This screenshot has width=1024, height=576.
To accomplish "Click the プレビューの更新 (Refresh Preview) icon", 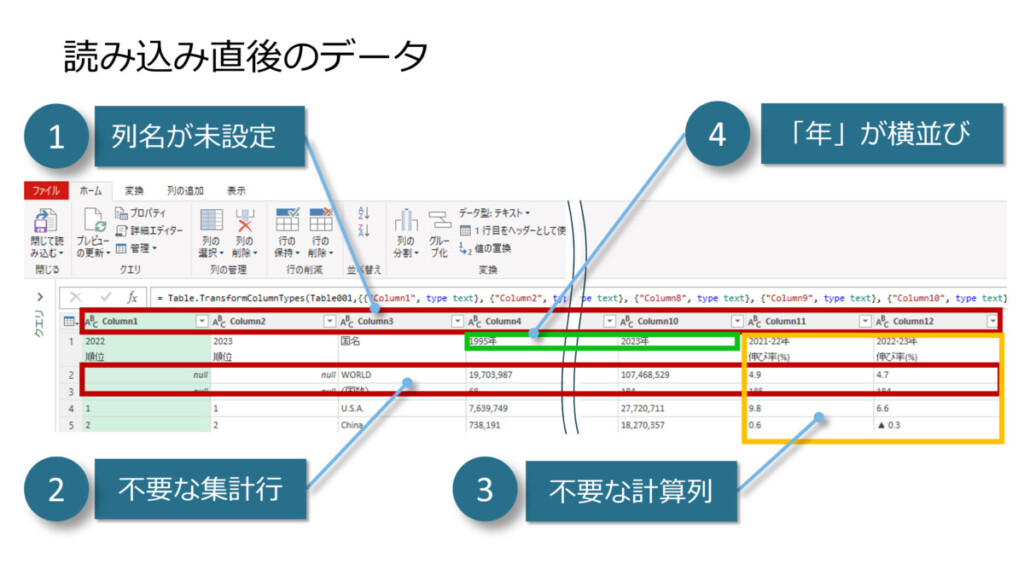I will tap(94, 224).
